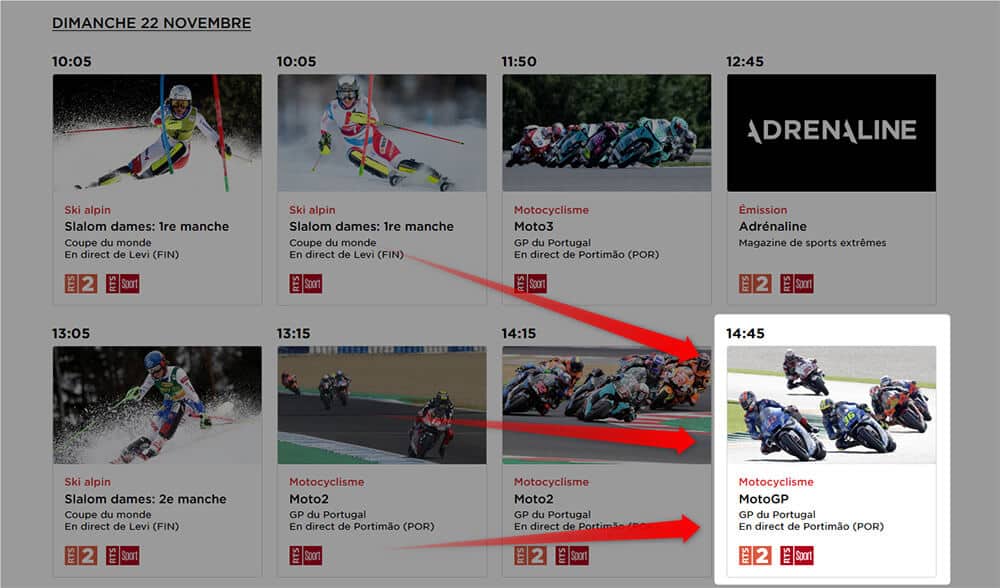Click Motocyclisme label on the MotoGP card

776,482
